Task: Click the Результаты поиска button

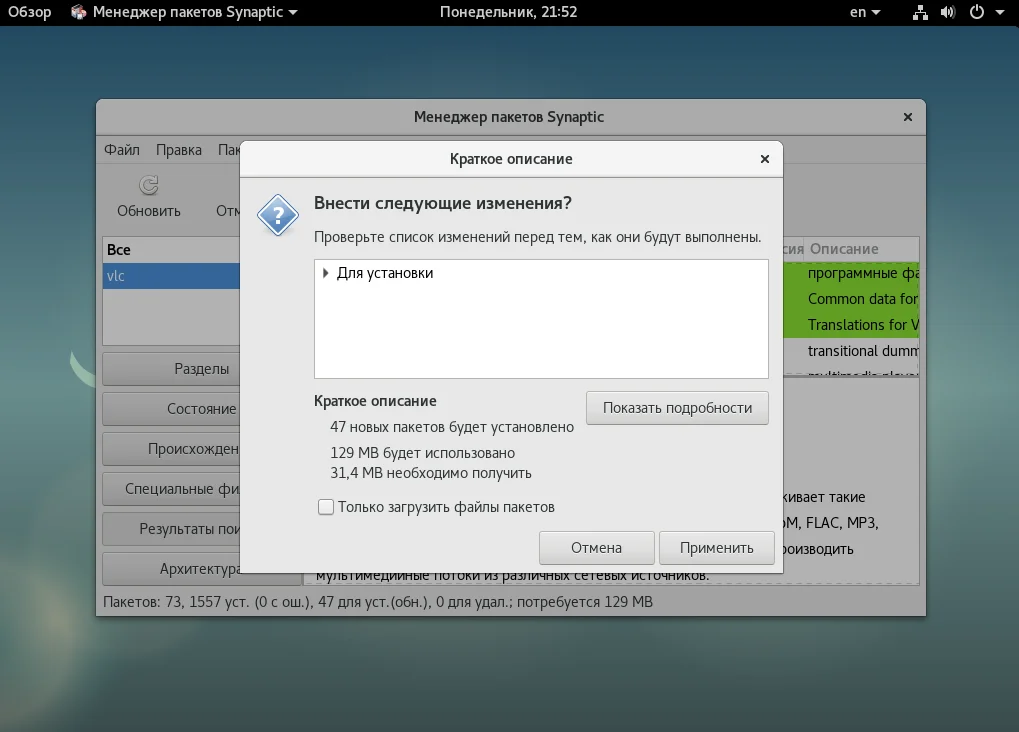Action: [172, 529]
